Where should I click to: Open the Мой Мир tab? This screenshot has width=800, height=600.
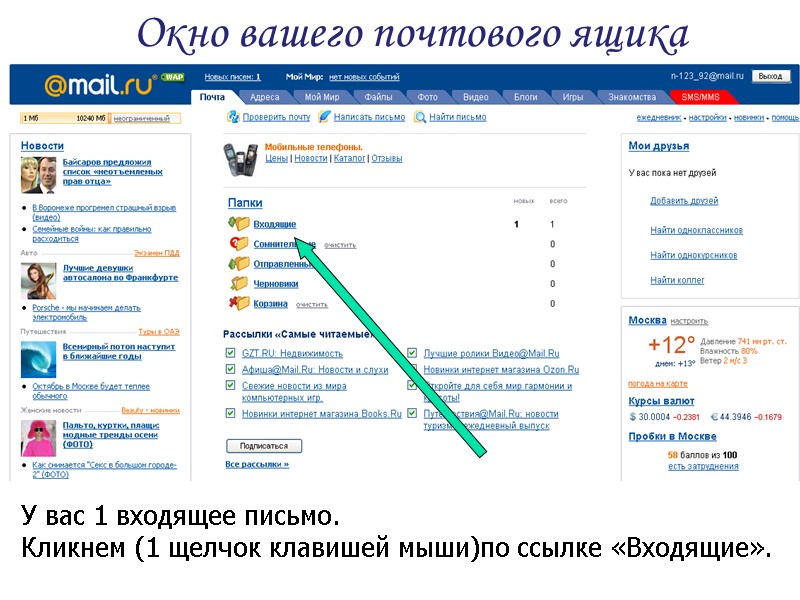(321, 97)
